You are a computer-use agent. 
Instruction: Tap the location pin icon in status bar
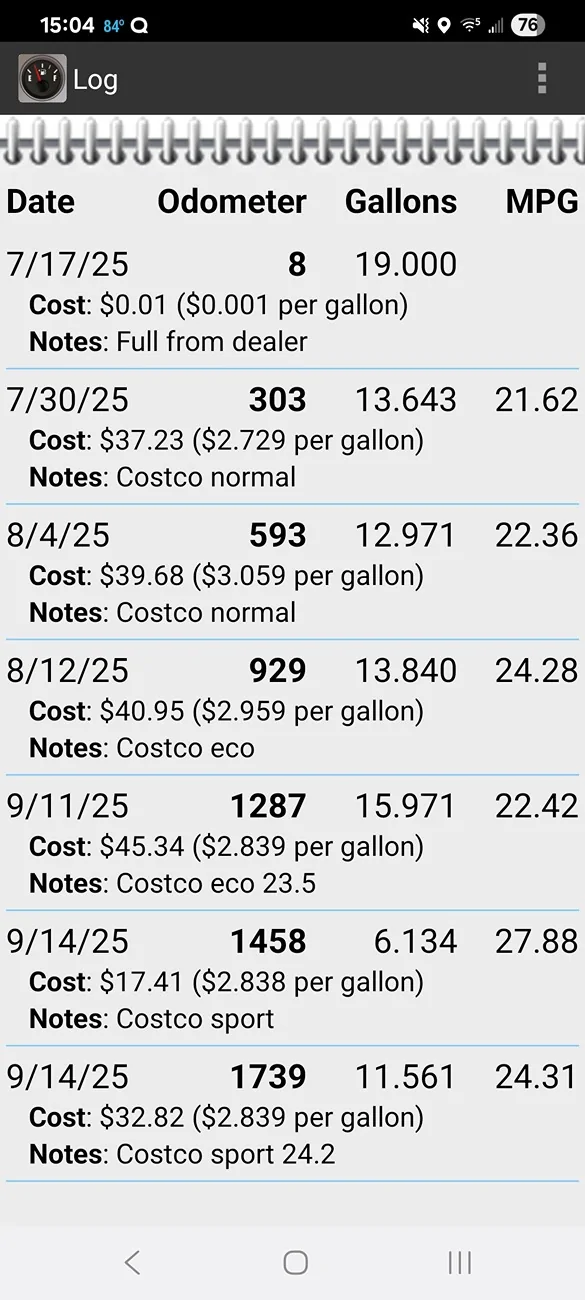444,26
